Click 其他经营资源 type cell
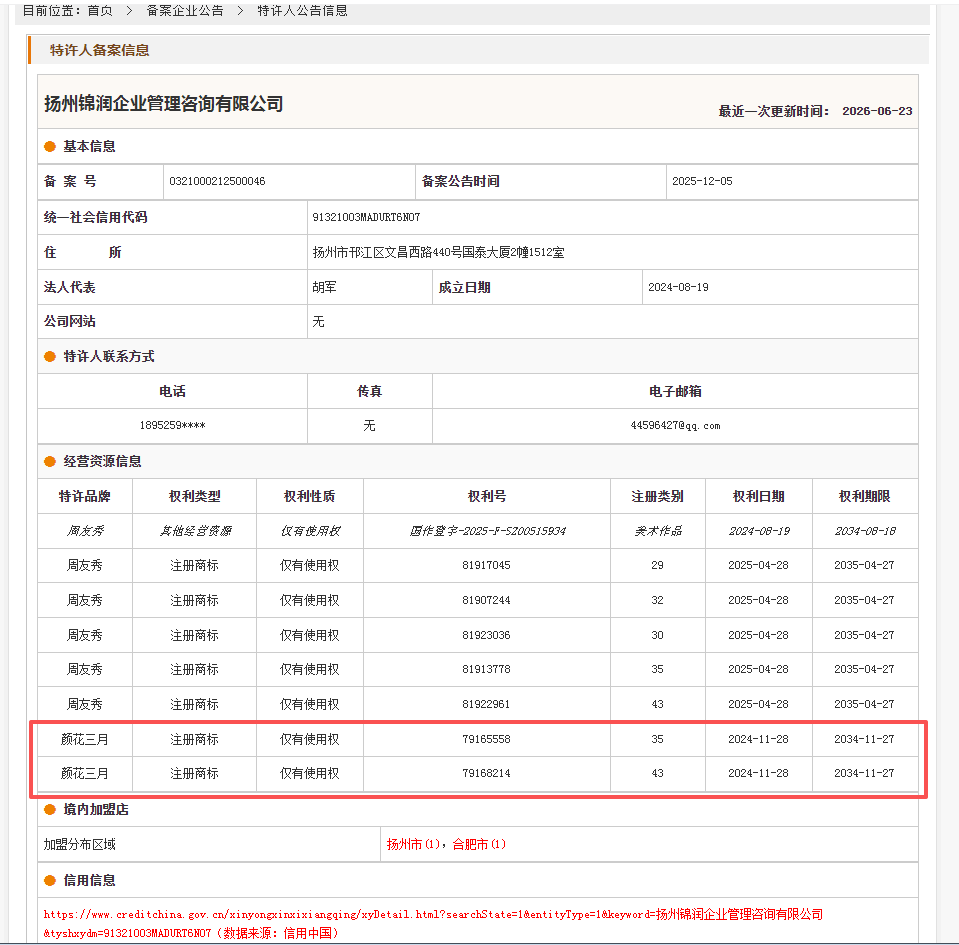The width and height of the screenshot is (959, 945). (x=194, y=531)
